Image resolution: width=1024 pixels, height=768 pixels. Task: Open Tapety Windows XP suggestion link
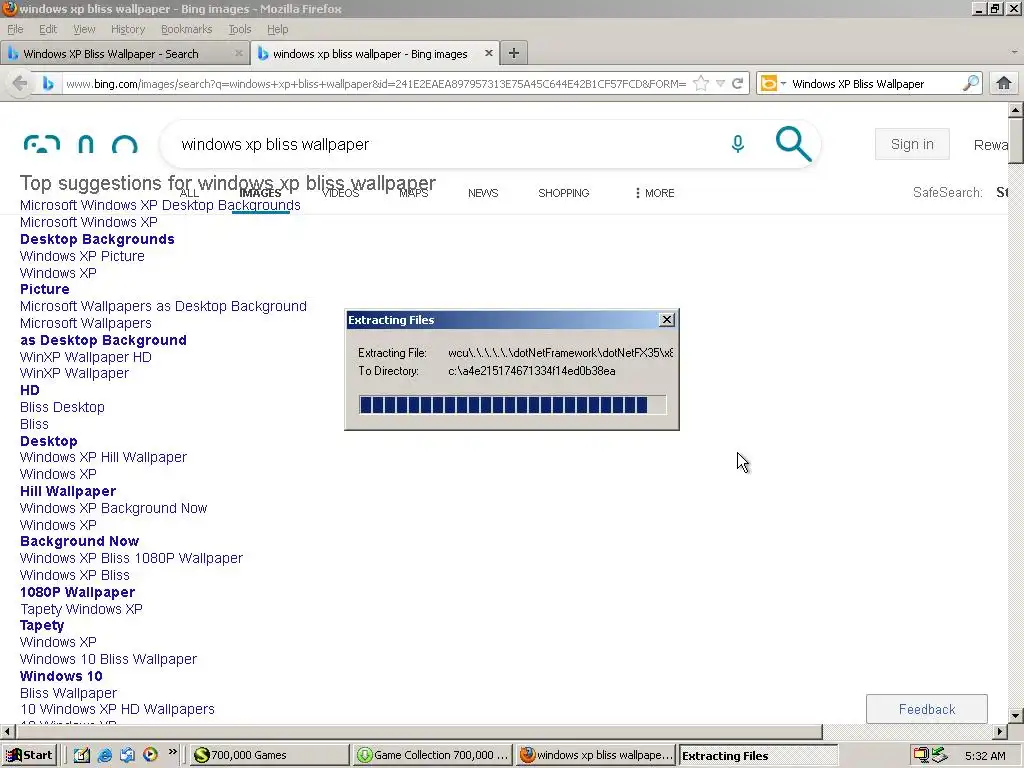coord(81,609)
